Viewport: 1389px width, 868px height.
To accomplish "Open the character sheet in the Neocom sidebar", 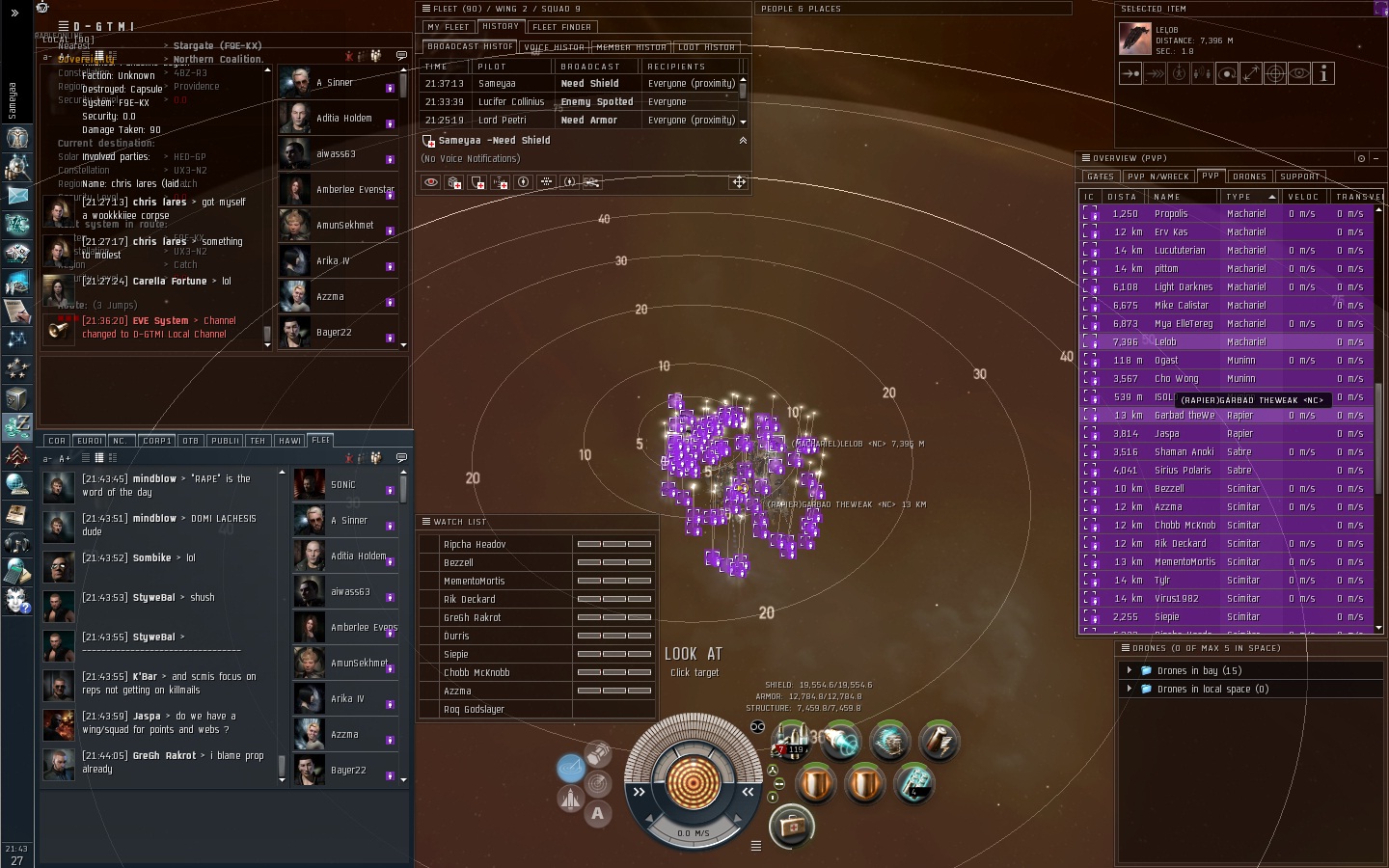I will 16,137.
